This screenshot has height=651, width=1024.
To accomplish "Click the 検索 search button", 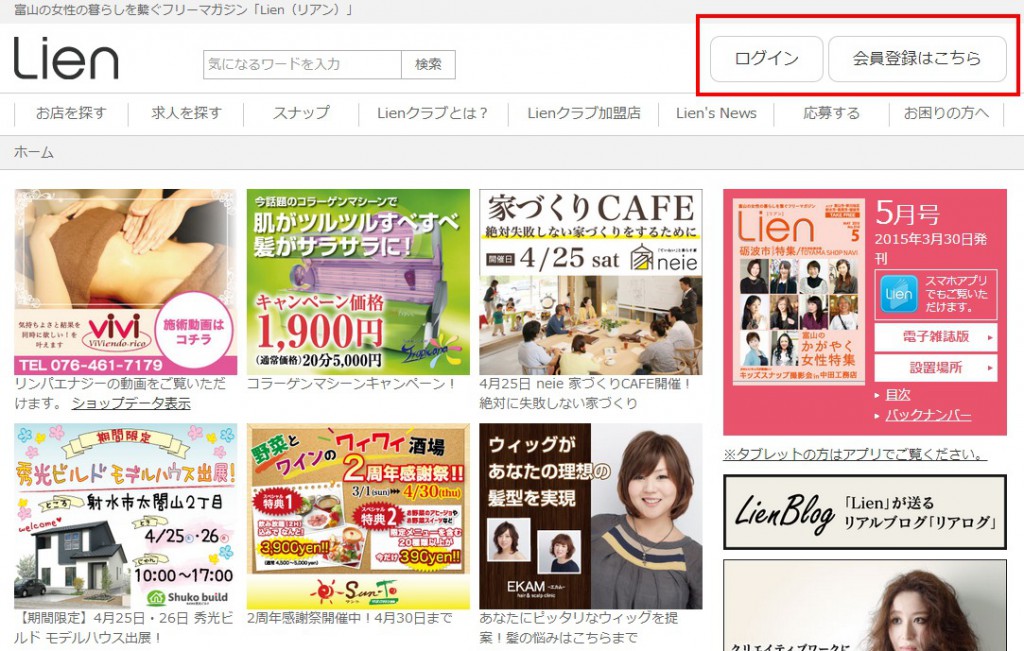I will click(x=428, y=65).
